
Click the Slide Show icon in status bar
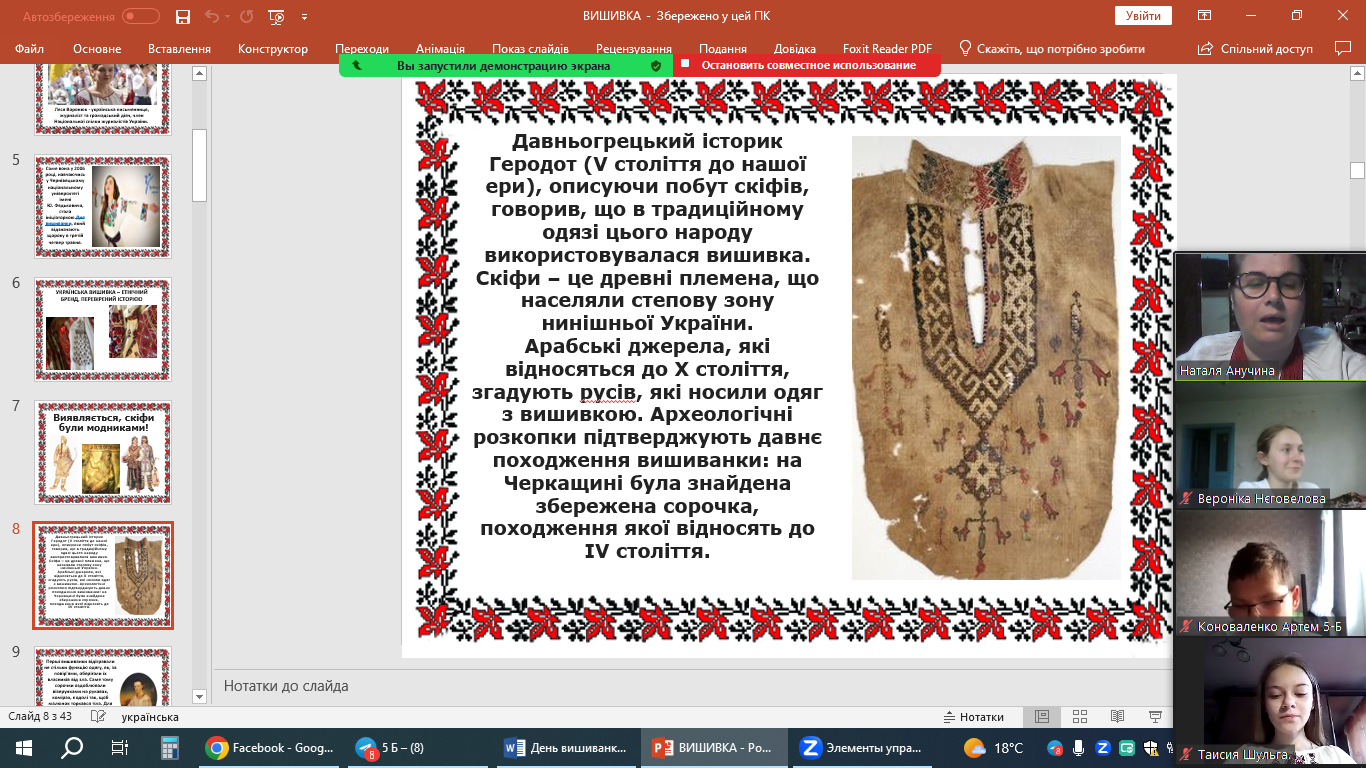[1156, 717]
